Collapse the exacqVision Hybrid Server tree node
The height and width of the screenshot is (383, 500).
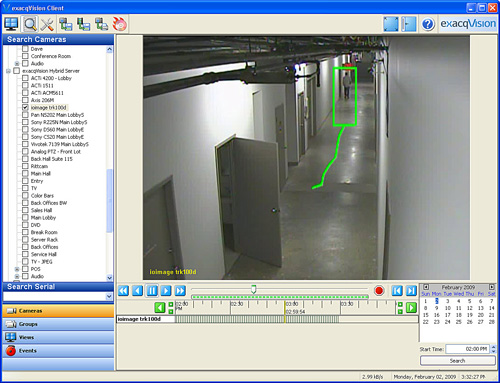point(8,71)
